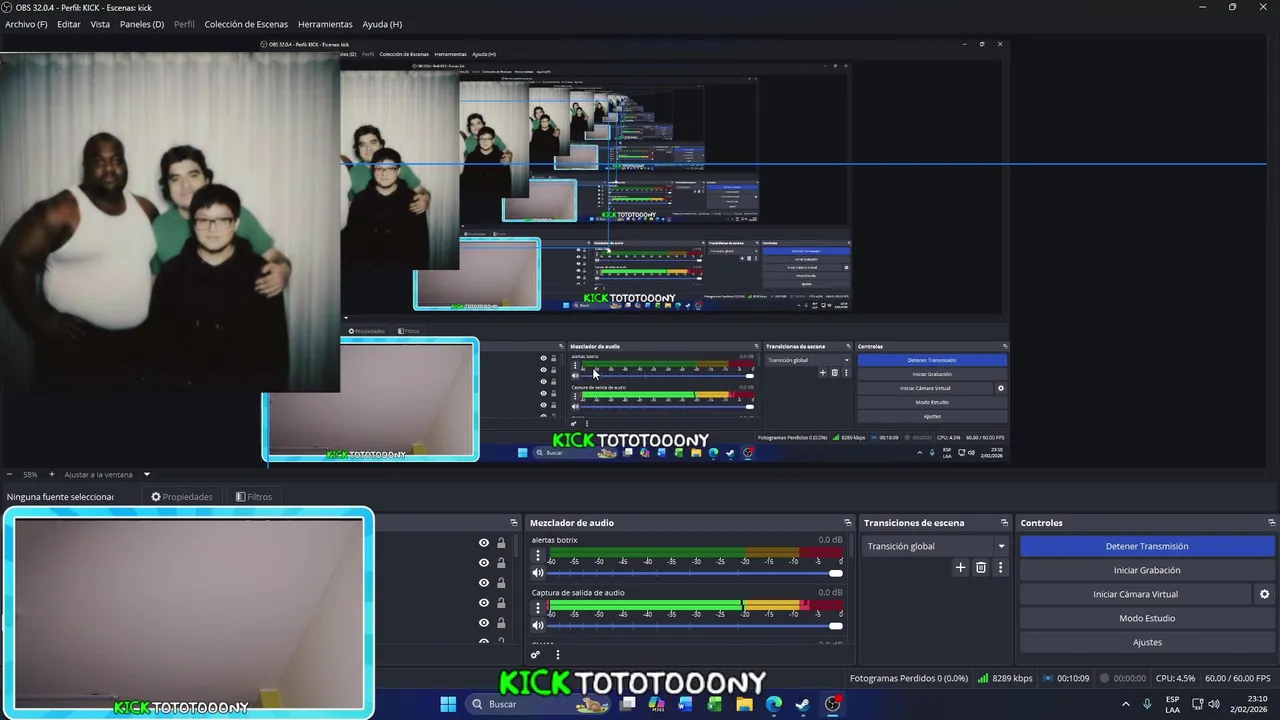Toggle visibility eye of the second source row
The width and height of the screenshot is (1280, 720).
click(x=484, y=563)
